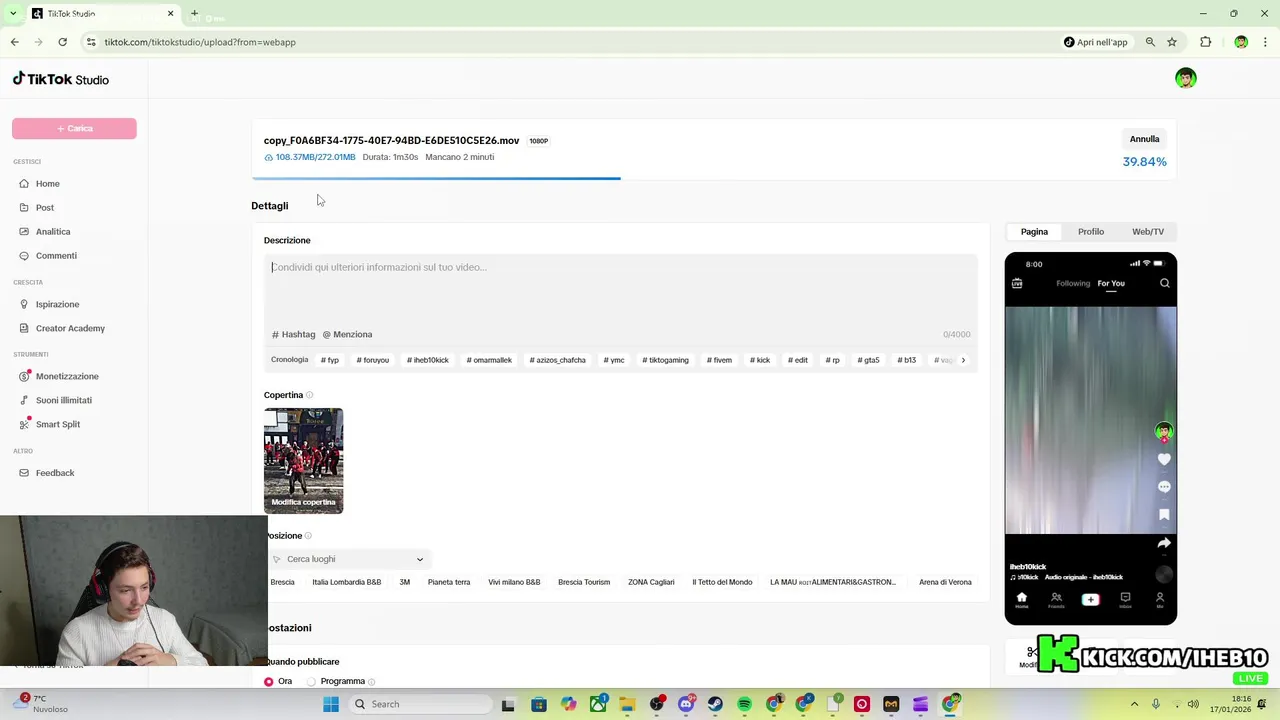Click the TikTok Studio logo
This screenshot has height=720, width=1280.
click(x=61, y=79)
